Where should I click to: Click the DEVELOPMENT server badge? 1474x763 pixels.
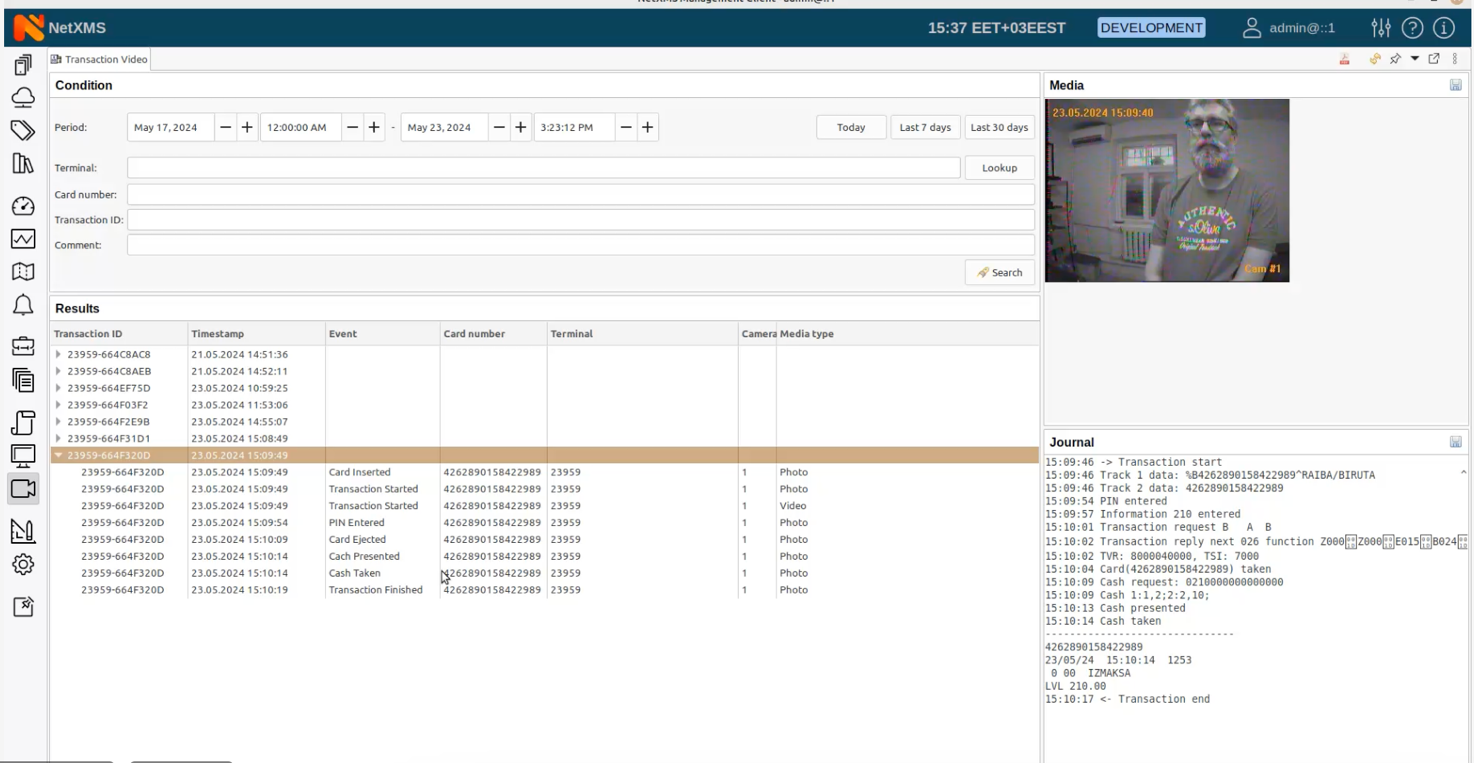(x=1151, y=28)
